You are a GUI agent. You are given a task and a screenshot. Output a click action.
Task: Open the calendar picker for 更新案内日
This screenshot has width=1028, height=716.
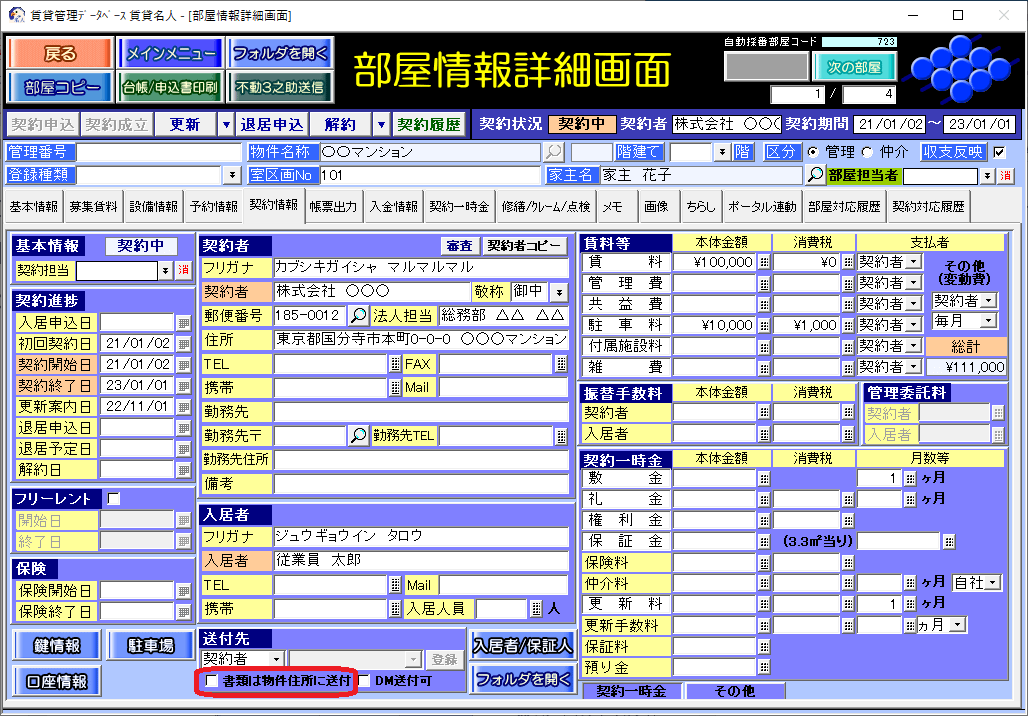tap(183, 407)
